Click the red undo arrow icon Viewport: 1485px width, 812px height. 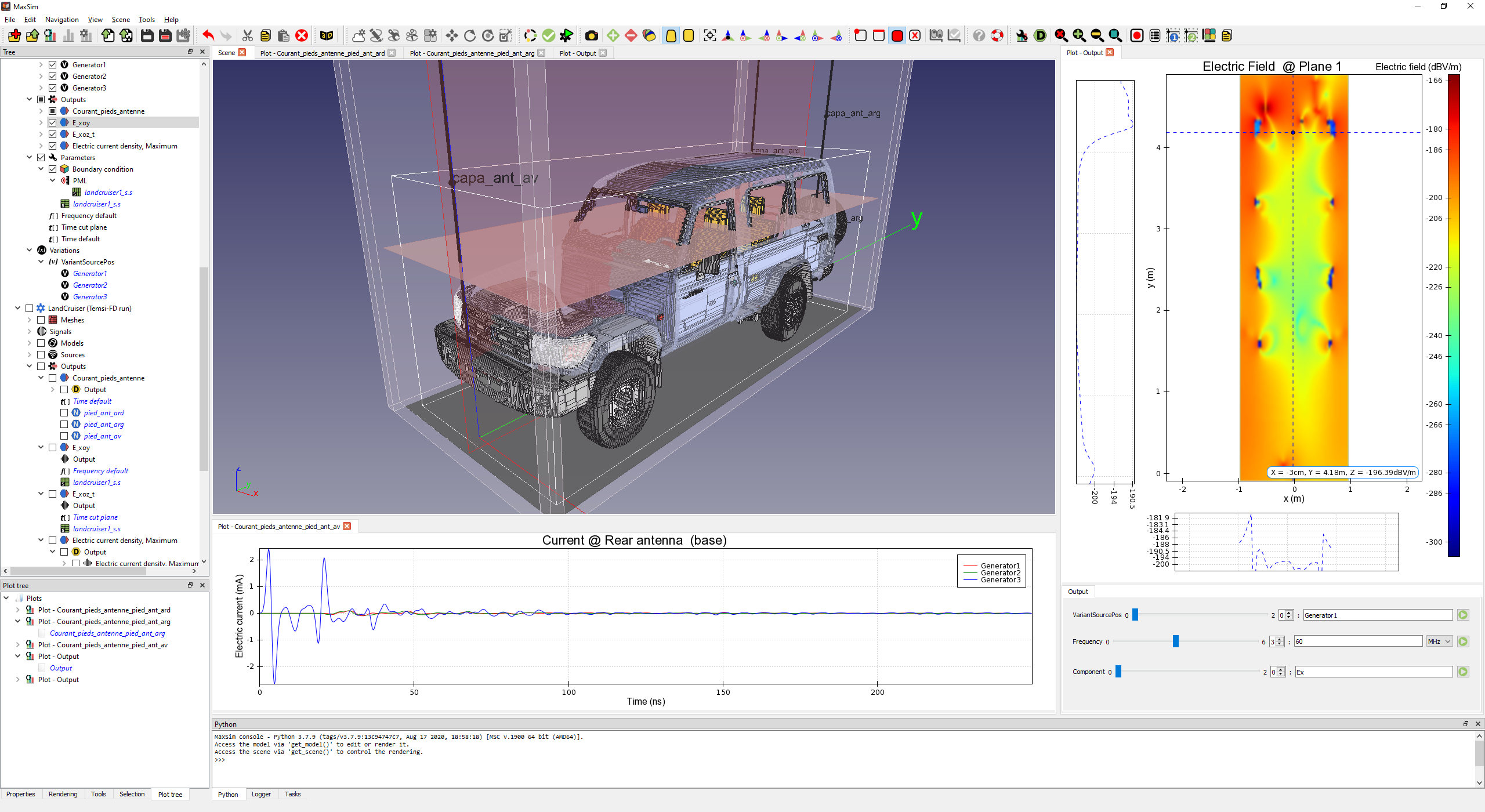coord(208,36)
